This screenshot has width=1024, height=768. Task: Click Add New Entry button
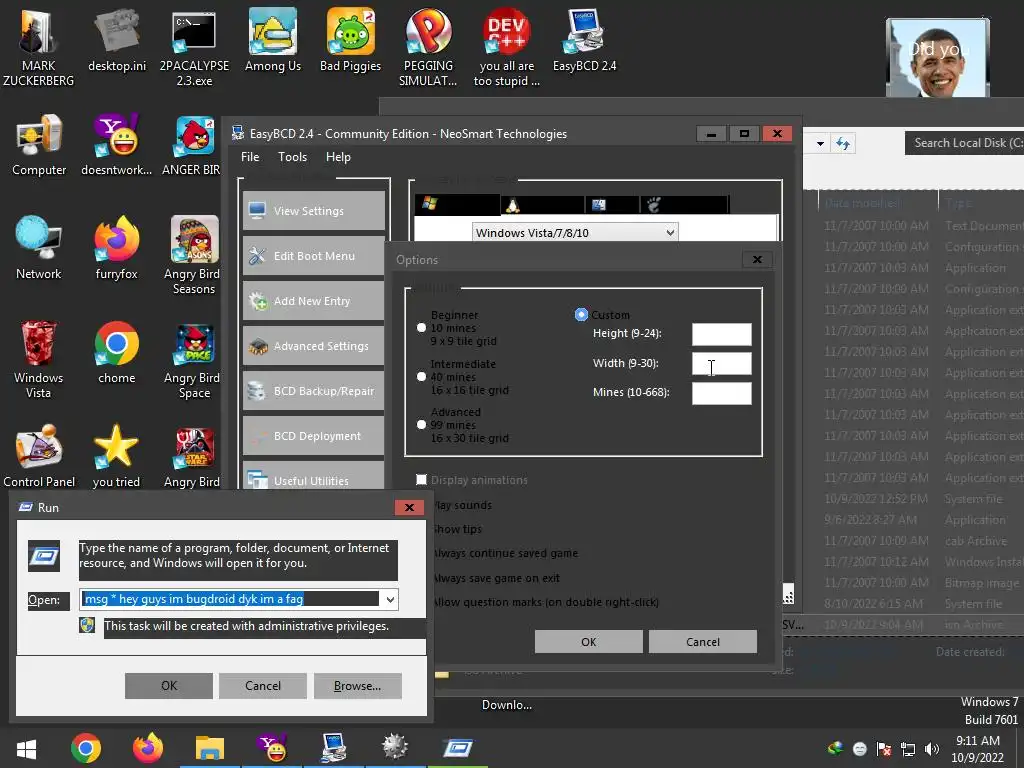[313, 301]
